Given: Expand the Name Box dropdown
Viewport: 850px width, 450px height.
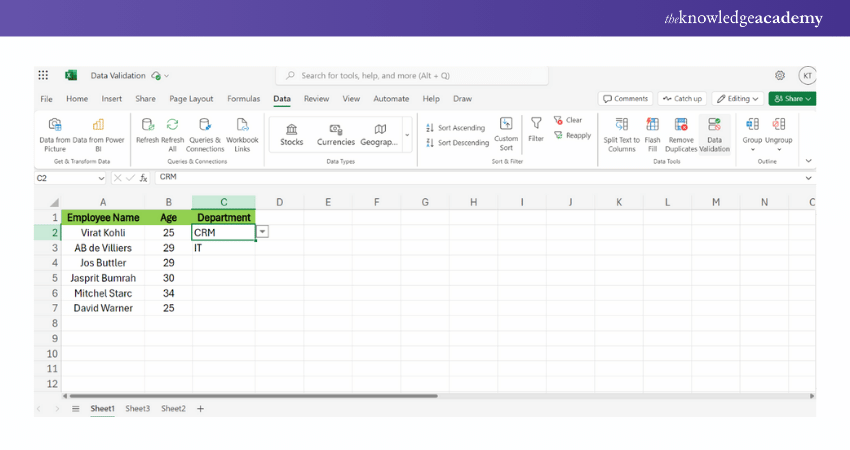Looking at the screenshot, I should [101, 178].
